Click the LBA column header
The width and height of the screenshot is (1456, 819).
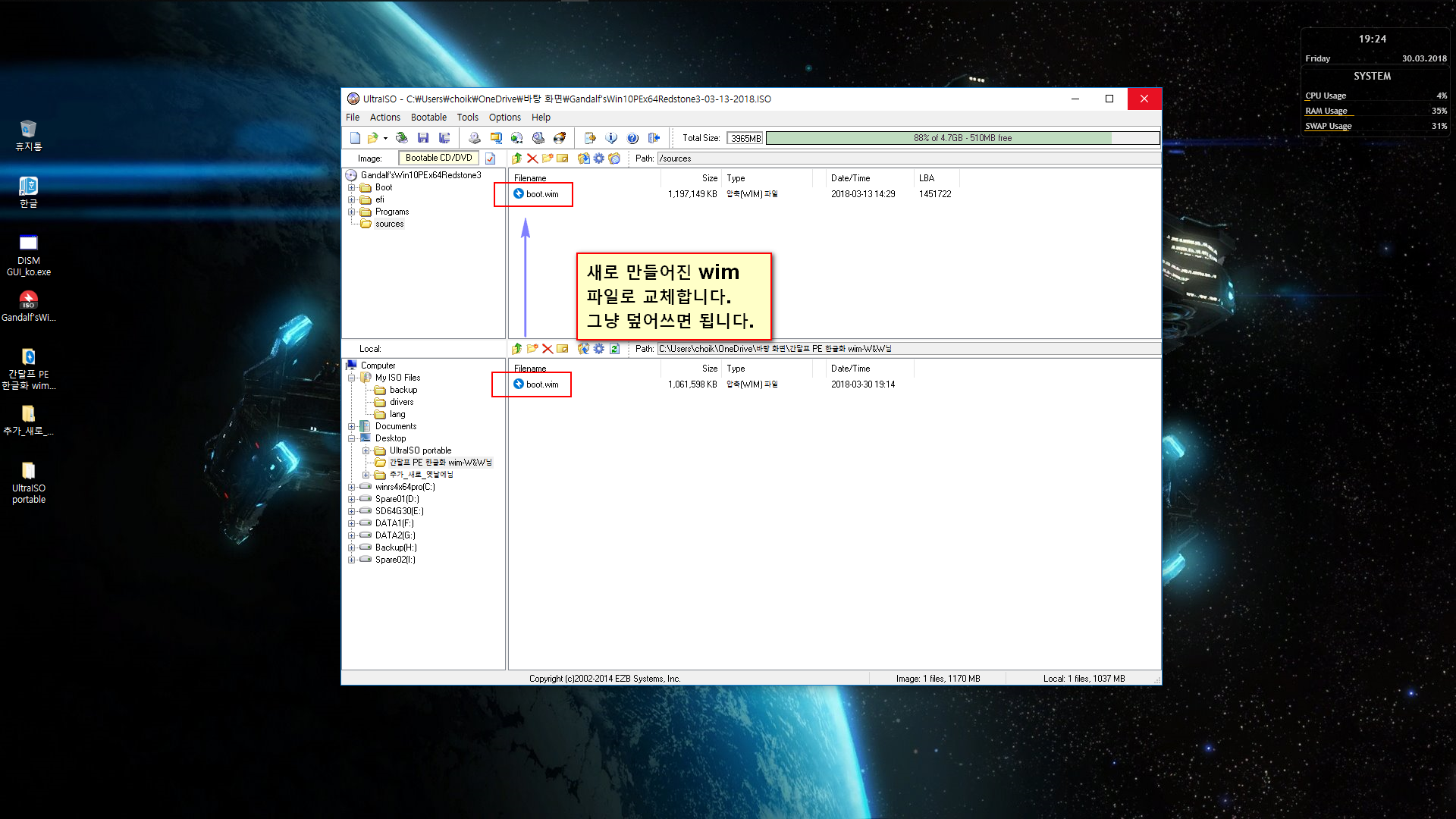pyautogui.click(x=937, y=178)
